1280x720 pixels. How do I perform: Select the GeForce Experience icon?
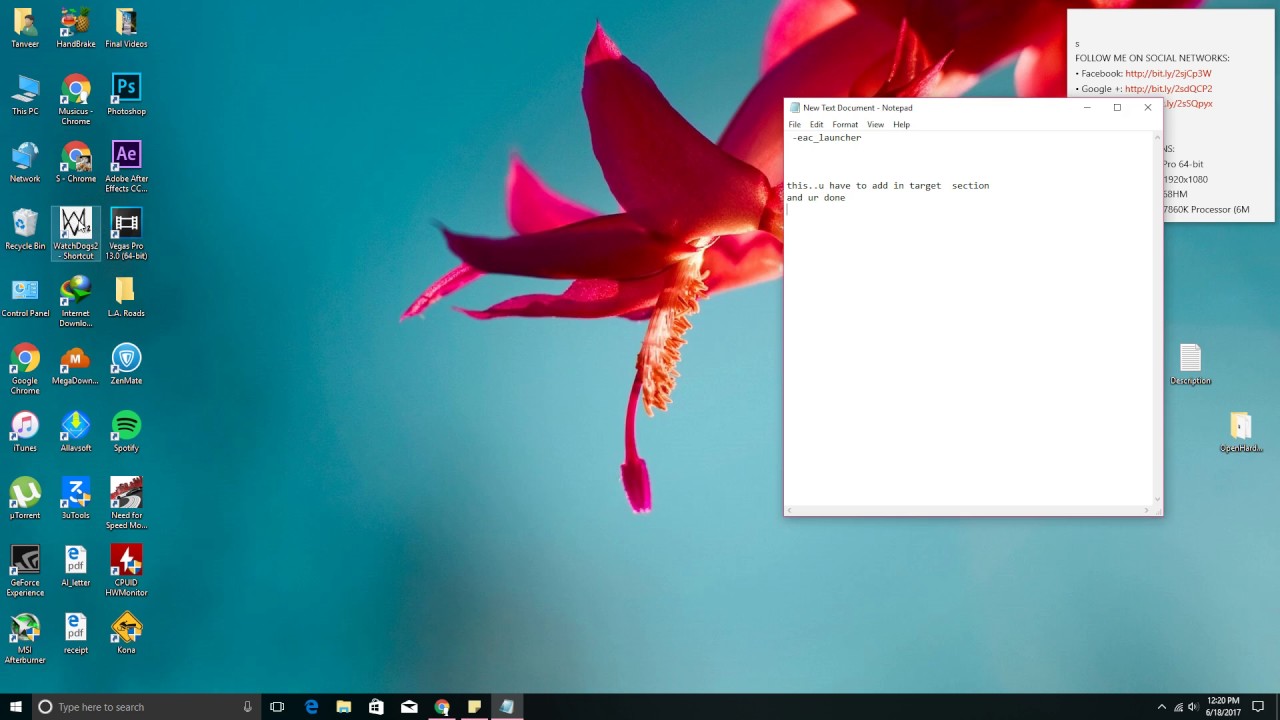point(25,570)
